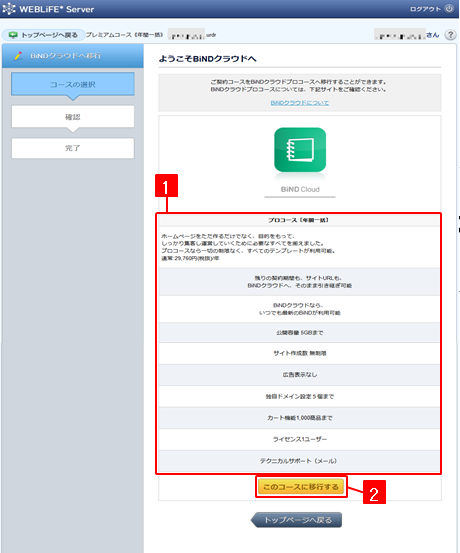Click the プレミアムコース (年間一括) label
Viewport: 460px width, 553px height.
(x=125, y=35)
